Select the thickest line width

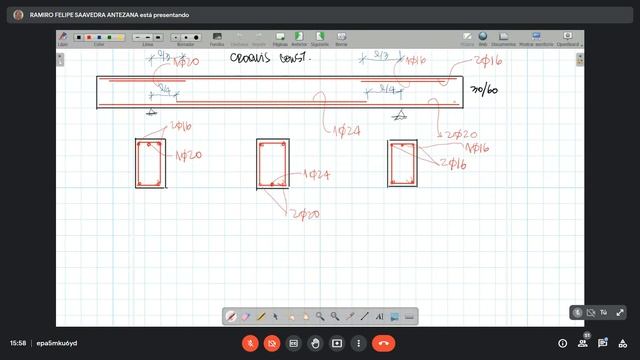[x=158, y=38]
